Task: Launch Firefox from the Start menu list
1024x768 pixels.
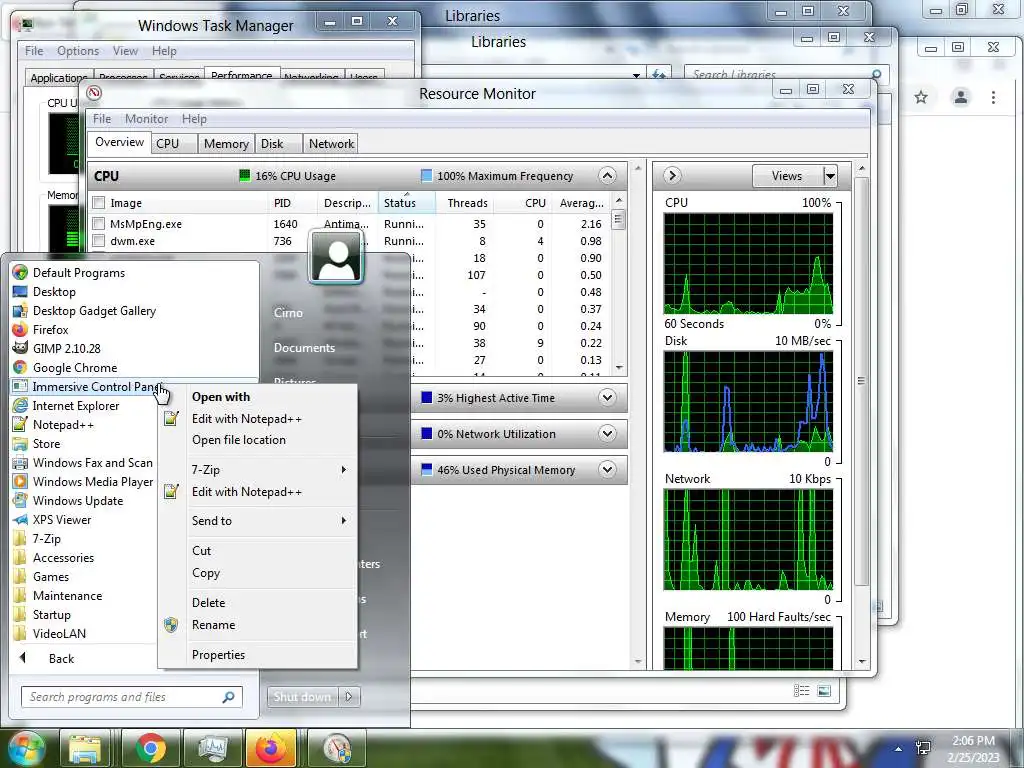Action: point(50,330)
